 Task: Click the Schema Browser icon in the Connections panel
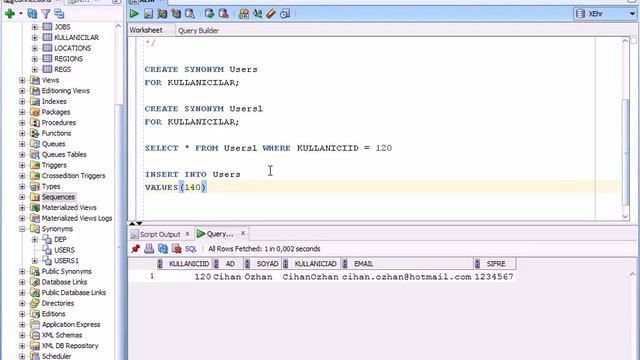pos(59,14)
